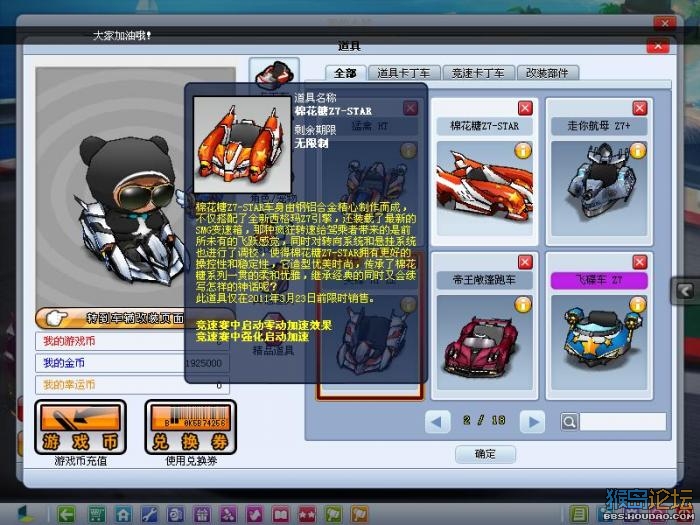
Task: Click tooltip kart preview image of 棉花糖Z7-STAR
Action: click(x=242, y=144)
